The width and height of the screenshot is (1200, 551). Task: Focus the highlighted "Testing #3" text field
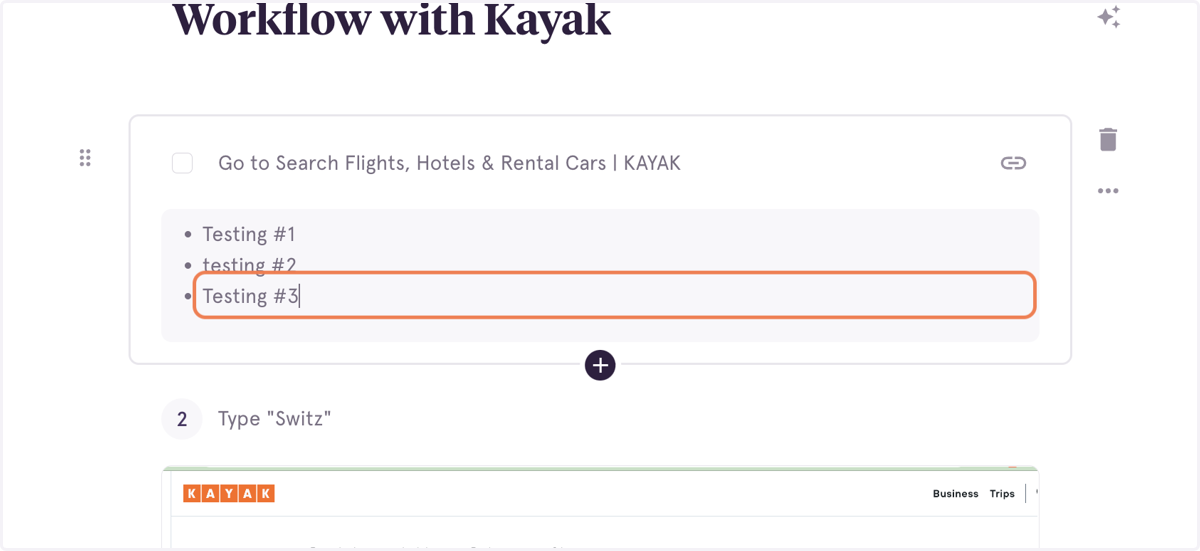coord(614,296)
